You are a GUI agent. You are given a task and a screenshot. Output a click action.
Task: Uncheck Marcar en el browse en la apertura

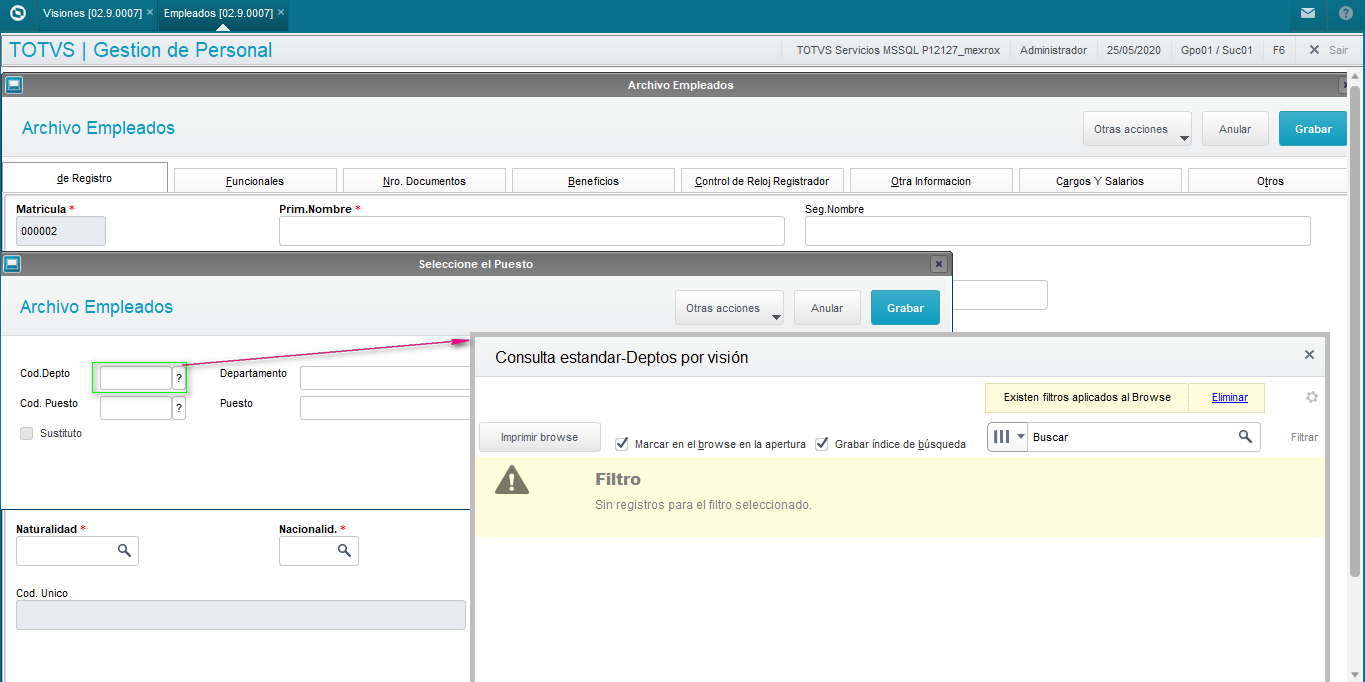click(x=622, y=443)
